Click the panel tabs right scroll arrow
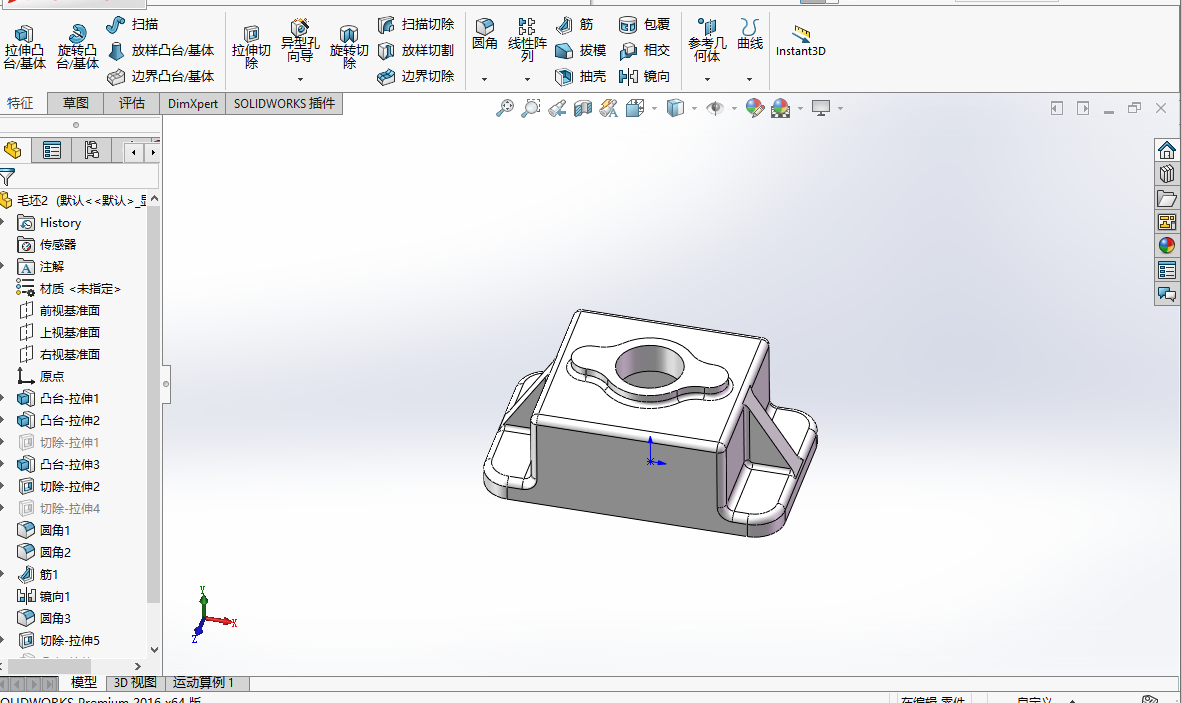 (153, 152)
